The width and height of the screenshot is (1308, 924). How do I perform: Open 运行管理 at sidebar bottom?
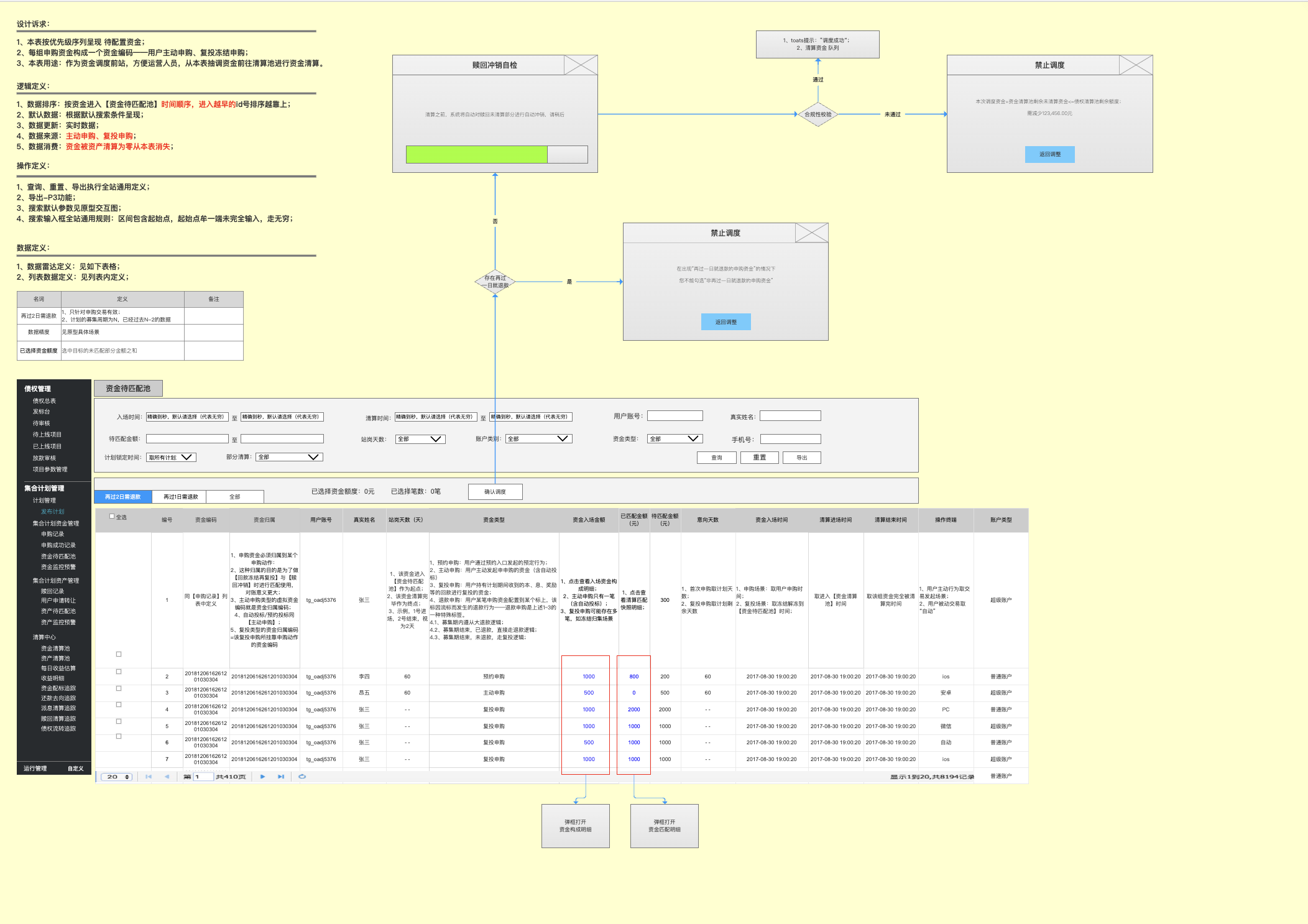tap(35, 769)
